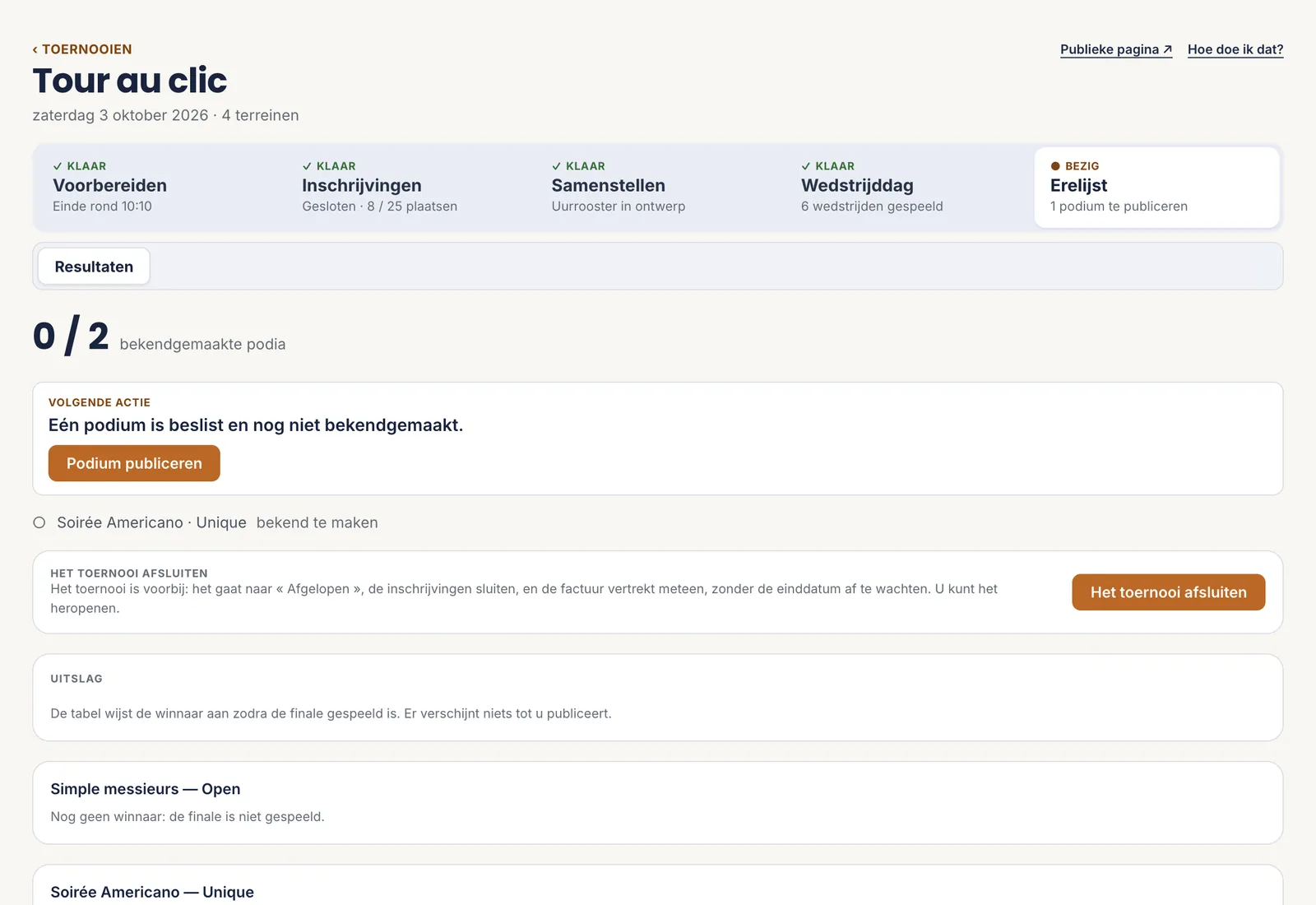Click 'Nog geen winnaar: de finale is niet gespeeld.'
Image resolution: width=1316 pixels, height=905 pixels.
click(x=188, y=817)
